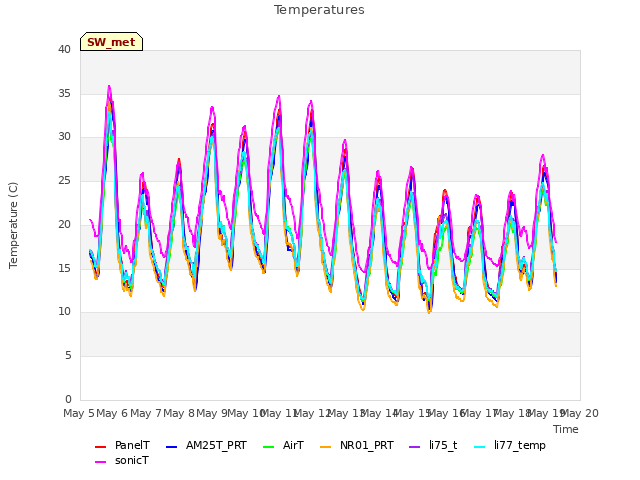Toggle the AirT legend label
Image resolution: width=640 pixels, height=480 pixels.
293,445
